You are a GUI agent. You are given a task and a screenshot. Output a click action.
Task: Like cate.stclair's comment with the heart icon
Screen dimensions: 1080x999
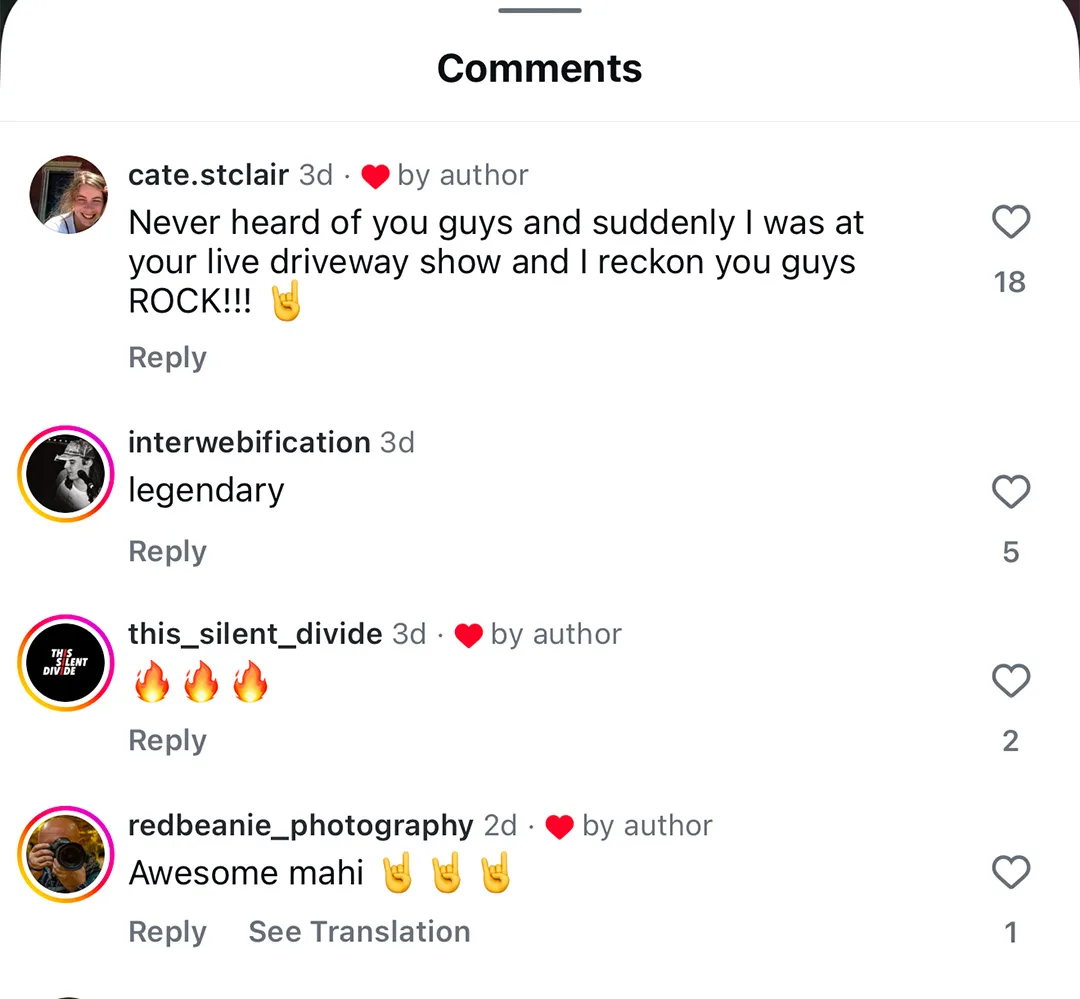[x=1010, y=223]
